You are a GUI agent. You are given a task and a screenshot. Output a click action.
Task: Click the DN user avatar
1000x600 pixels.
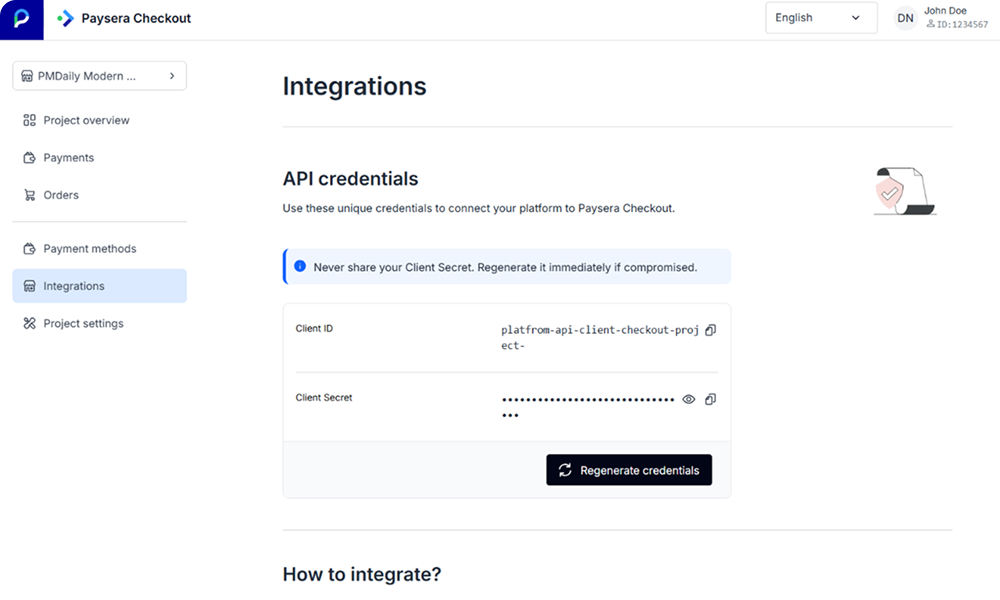pyautogui.click(x=905, y=18)
